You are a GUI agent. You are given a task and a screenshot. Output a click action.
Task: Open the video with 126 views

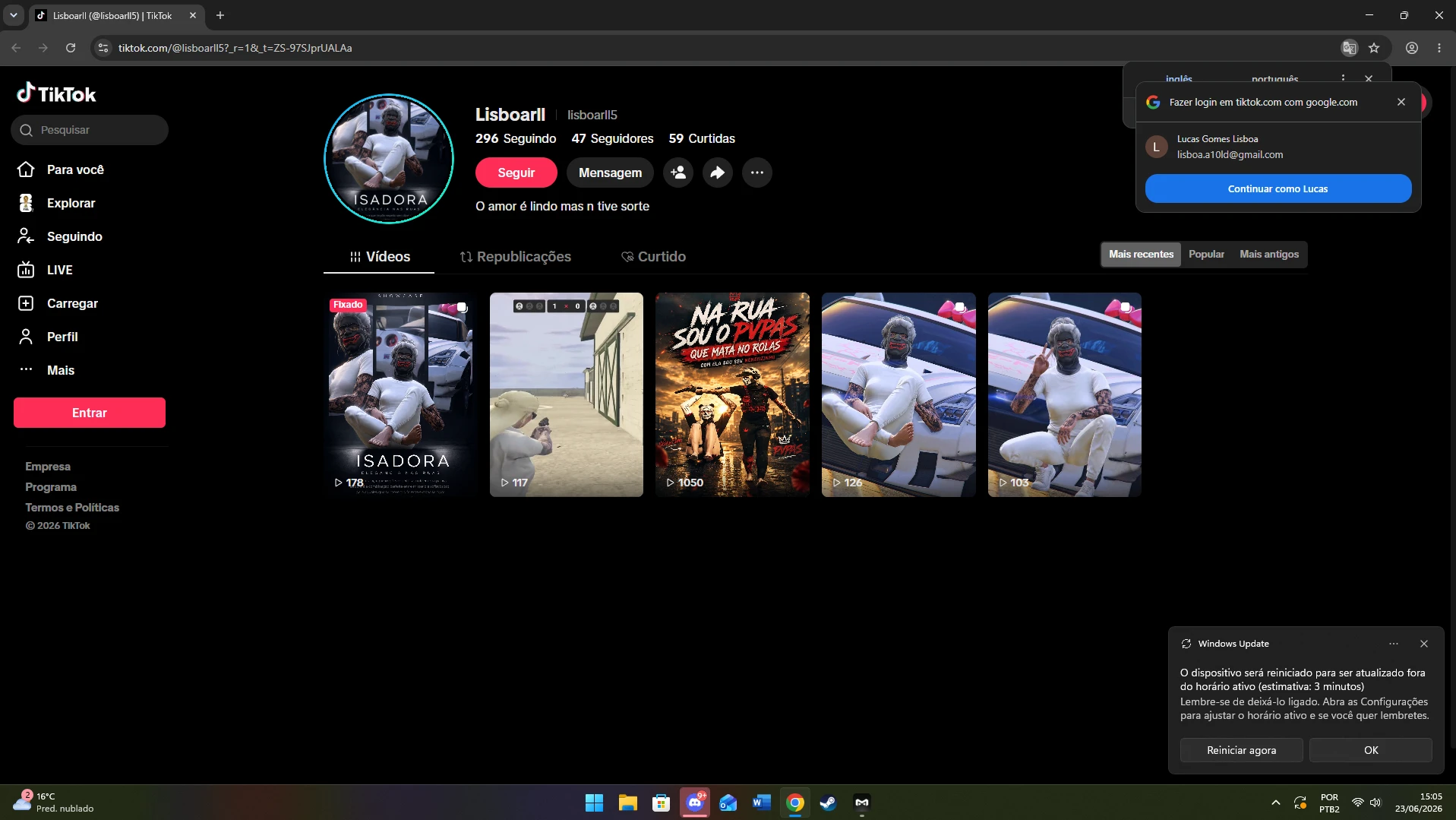[x=899, y=394]
